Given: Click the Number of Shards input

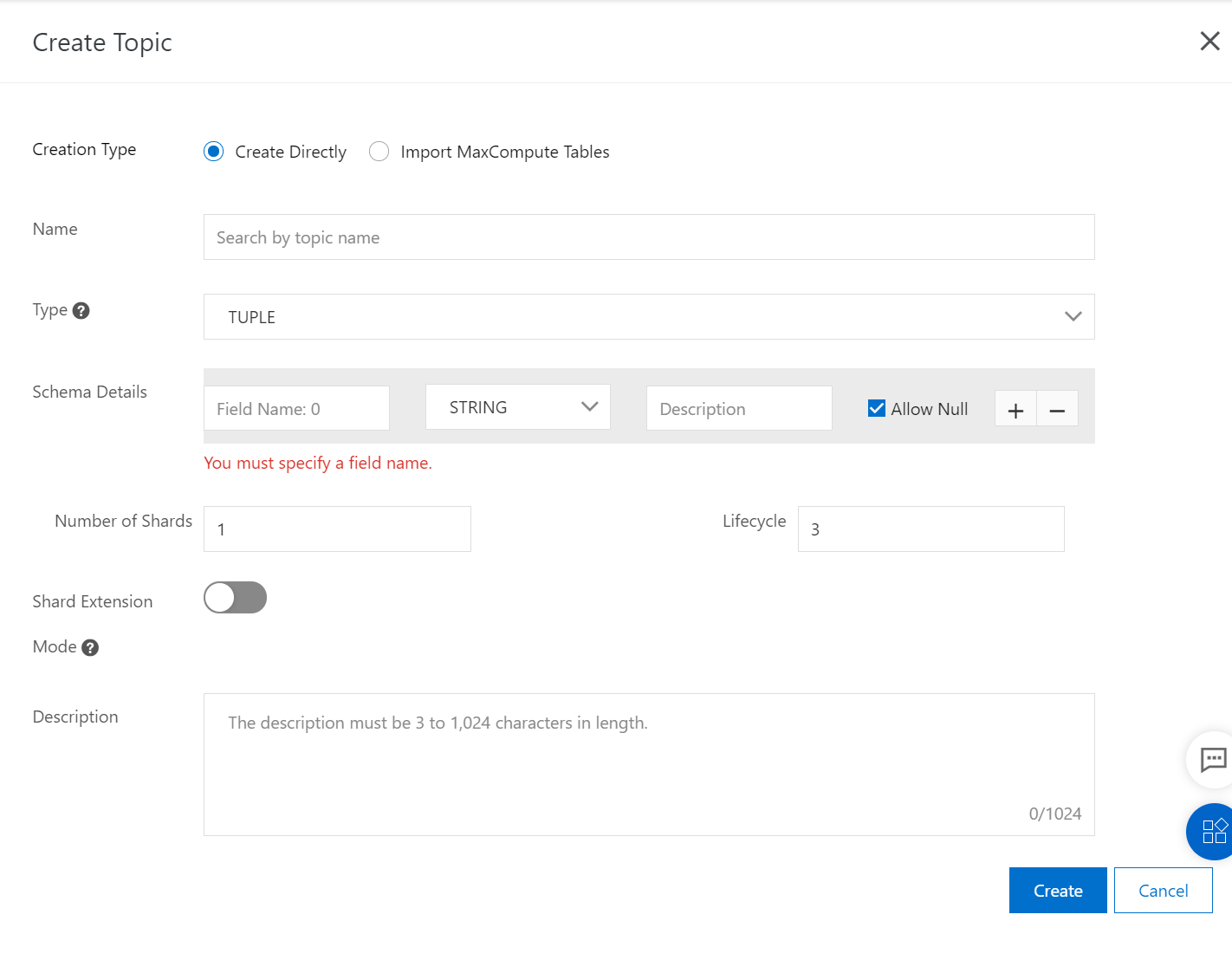Looking at the screenshot, I should click(337, 529).
